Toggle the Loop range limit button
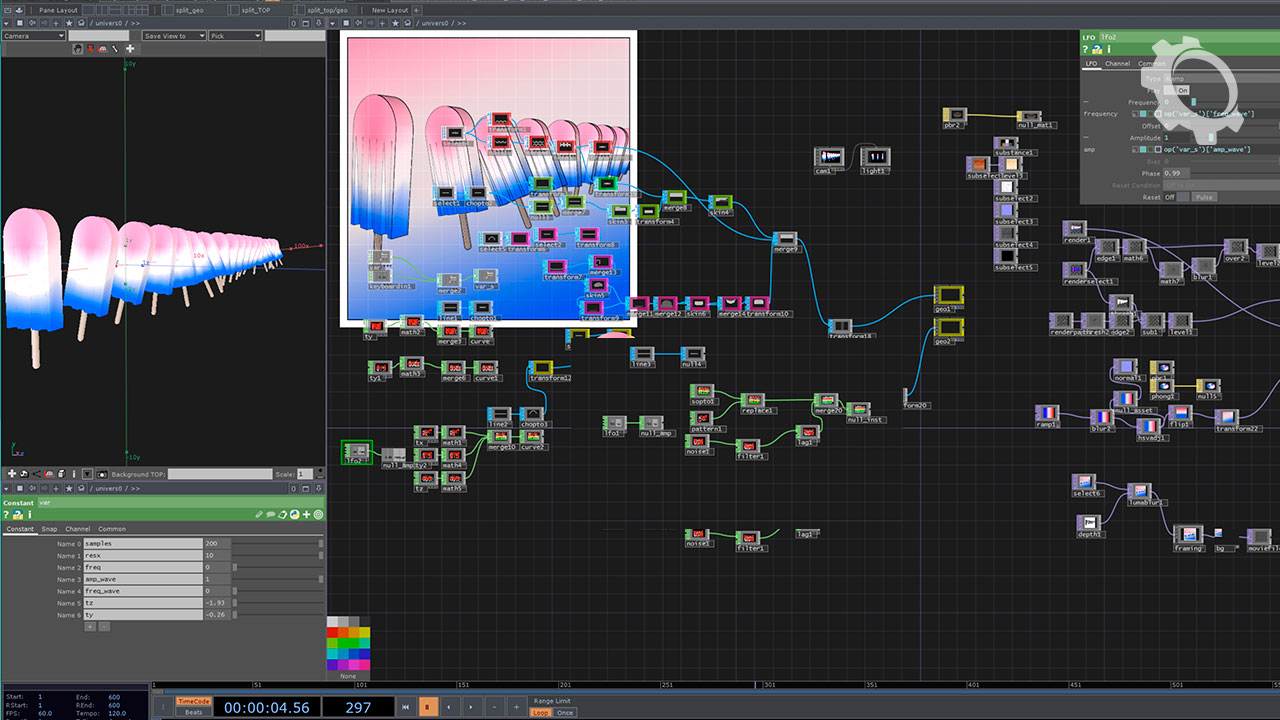 (541, 713)
